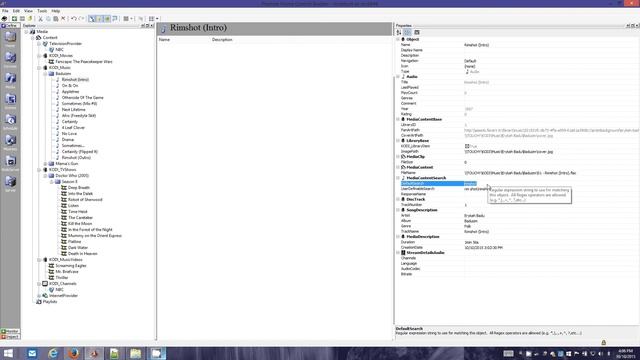The height and width of the screenshot is (360, 640).
Task: Collapse the Audio property category
Action: point(398,77)
